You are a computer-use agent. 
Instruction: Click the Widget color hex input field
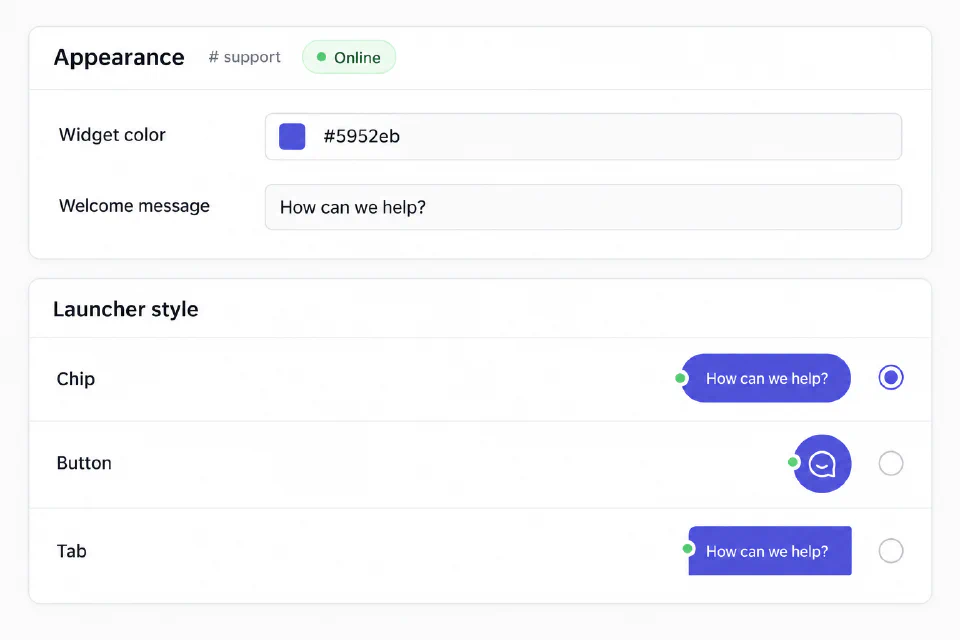583,136
